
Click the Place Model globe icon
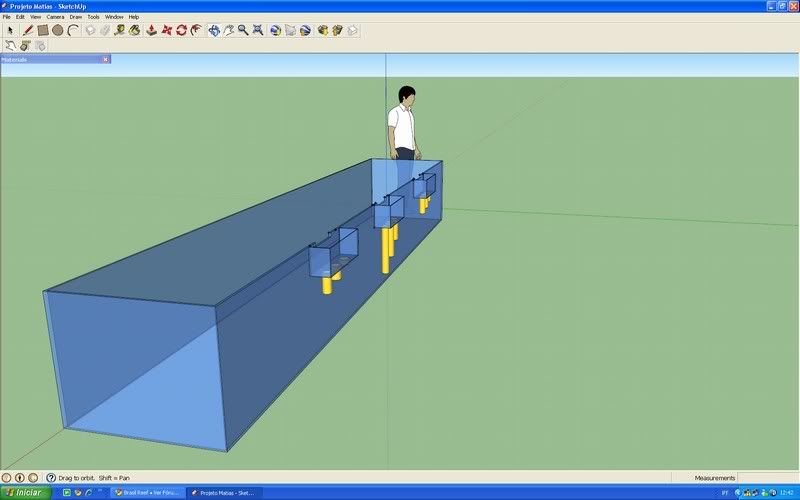pyautogui.click(x=305, y=31)
